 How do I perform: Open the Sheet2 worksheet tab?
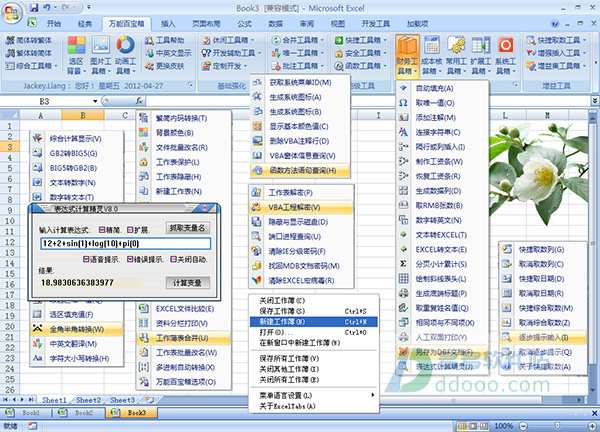pos(88,400)
